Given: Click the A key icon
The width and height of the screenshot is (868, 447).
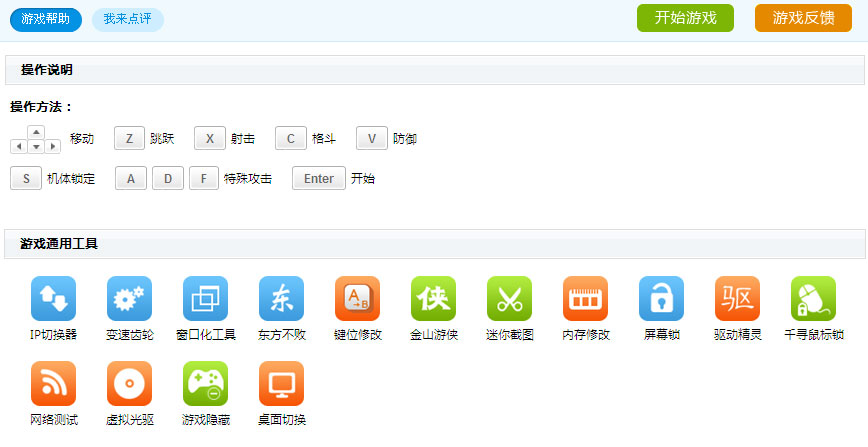Looking at the screenshot, I should pyautogui.click(x=131, y=178).
